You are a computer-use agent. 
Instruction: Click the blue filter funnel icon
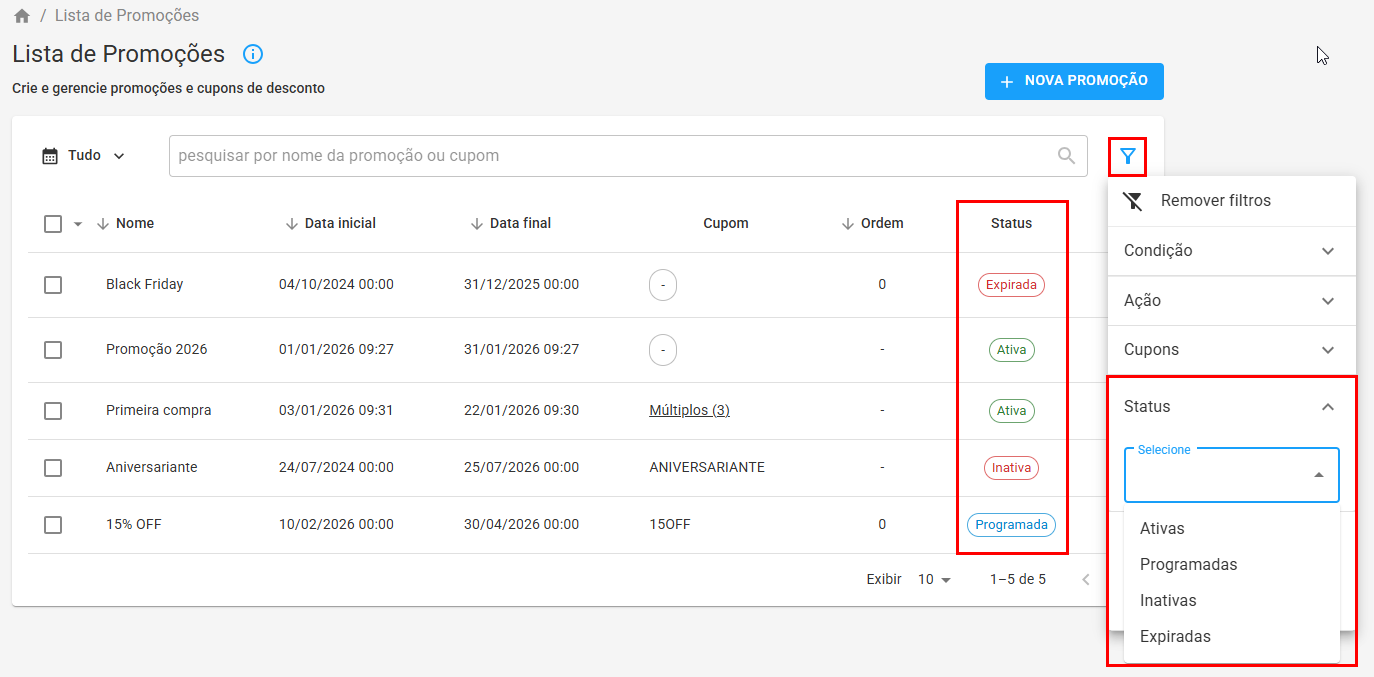tap(1127, 156)
